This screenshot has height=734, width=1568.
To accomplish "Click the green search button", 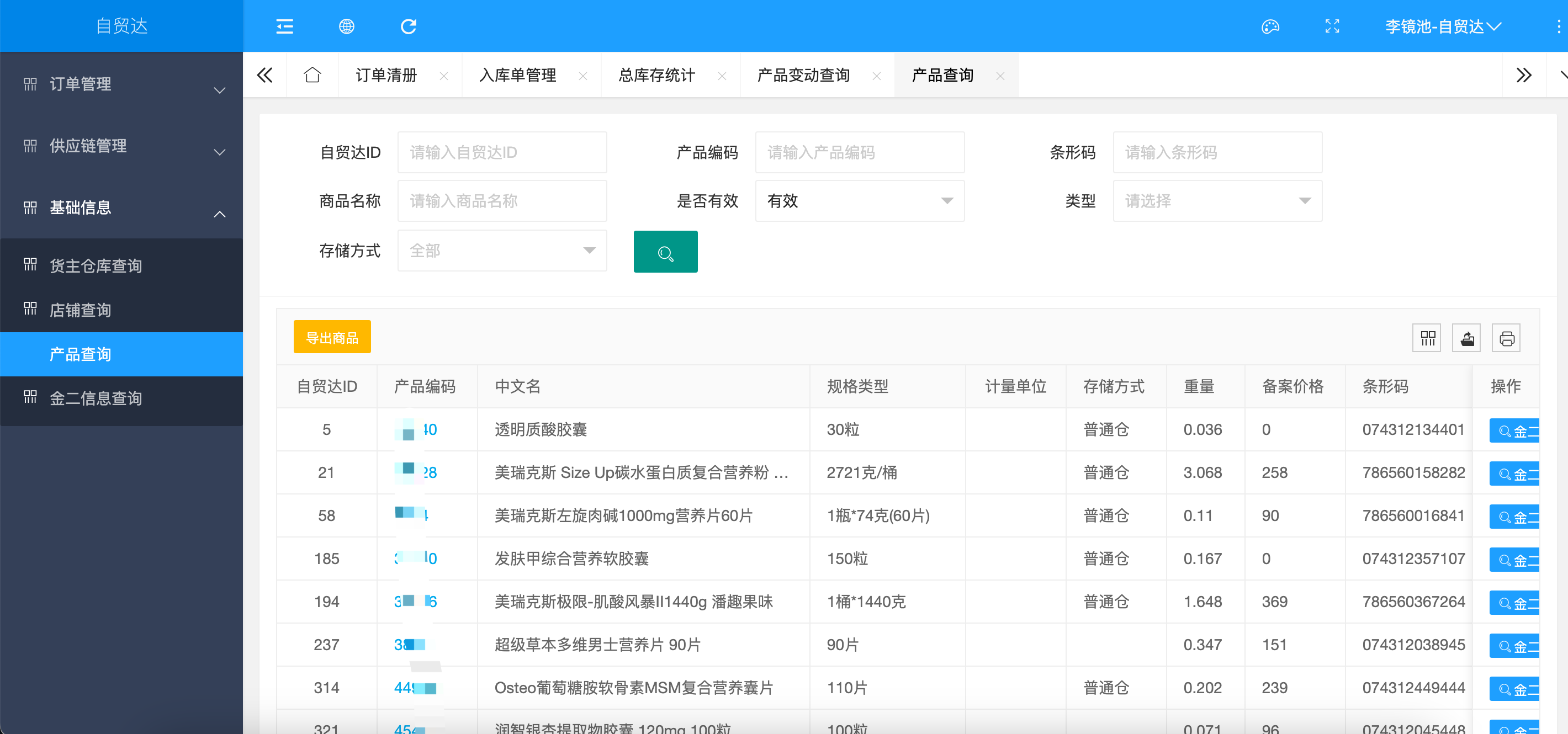I will (665, 251).
